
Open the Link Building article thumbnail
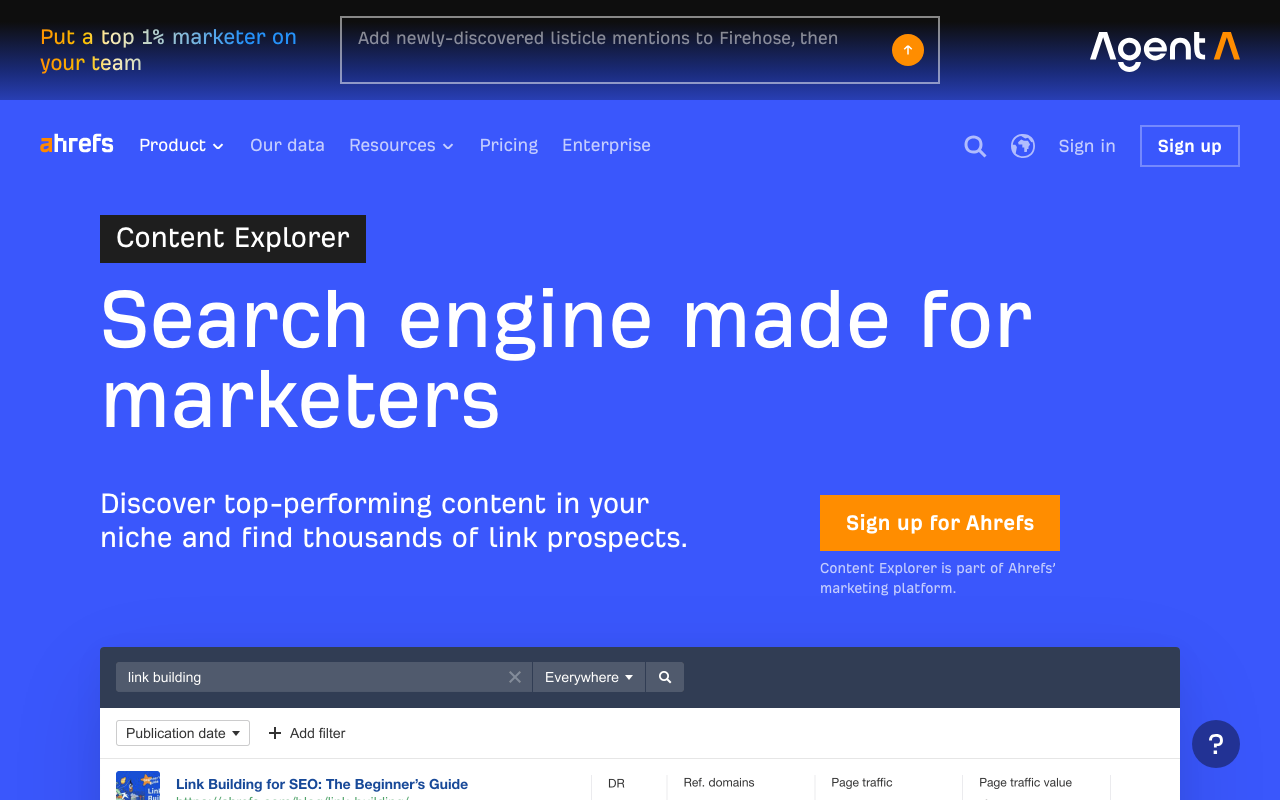pos(138,785)
